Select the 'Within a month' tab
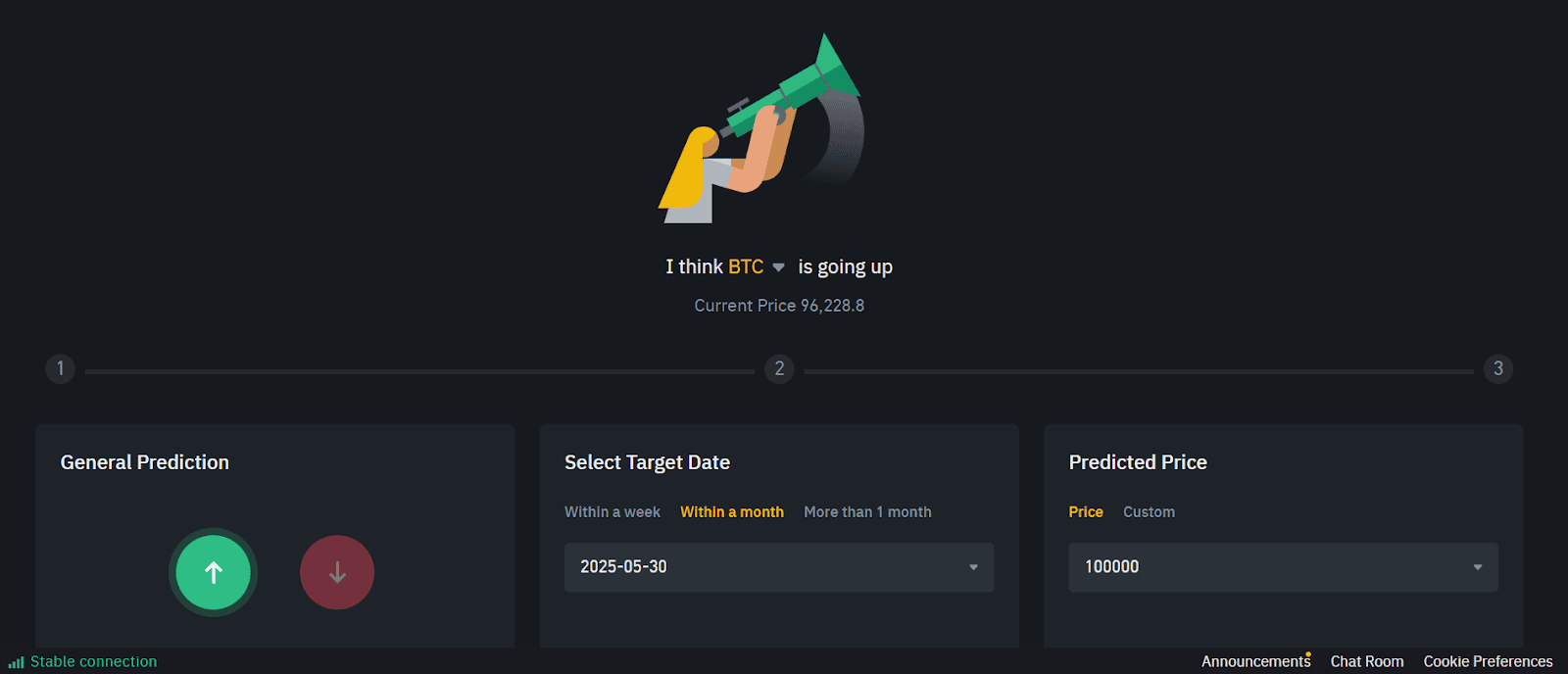The height and width of the screenshot is (674, 1568). [731, 511]
